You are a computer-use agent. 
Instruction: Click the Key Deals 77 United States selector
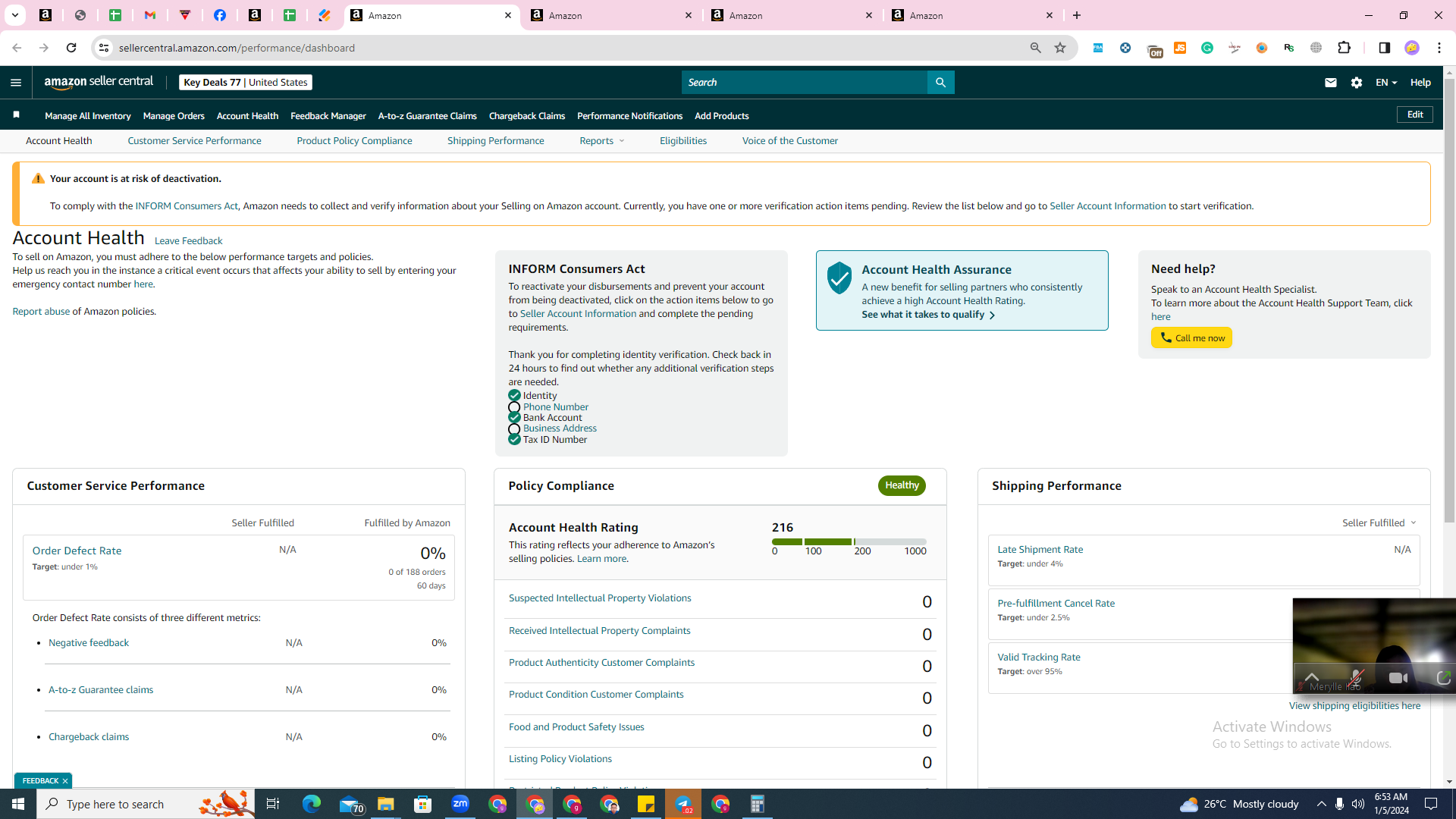click(x=245, y=82)
